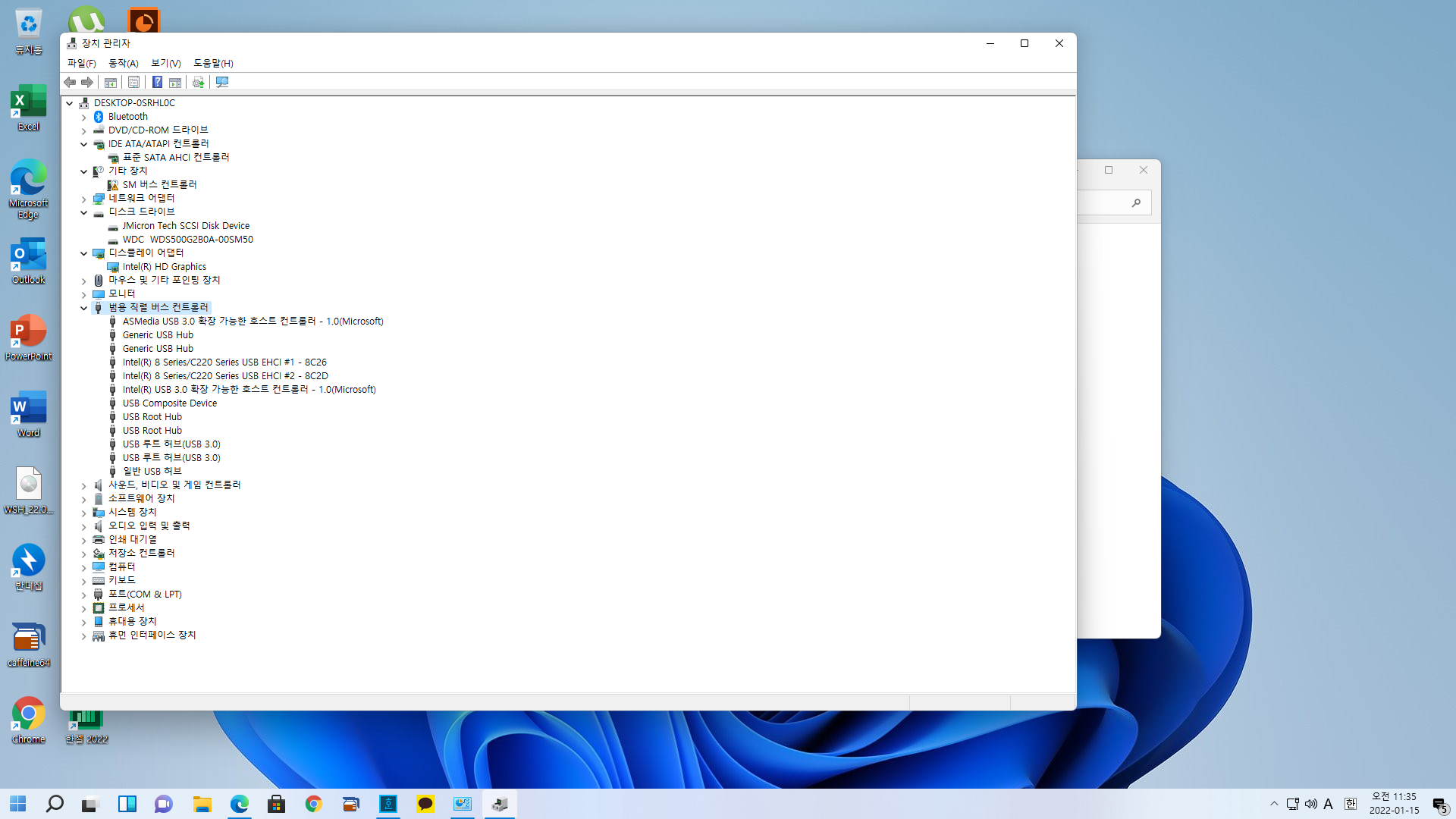1456x819 pixels.
Task: Click the Back arrow in the toolbar
Action: (70, 82)
